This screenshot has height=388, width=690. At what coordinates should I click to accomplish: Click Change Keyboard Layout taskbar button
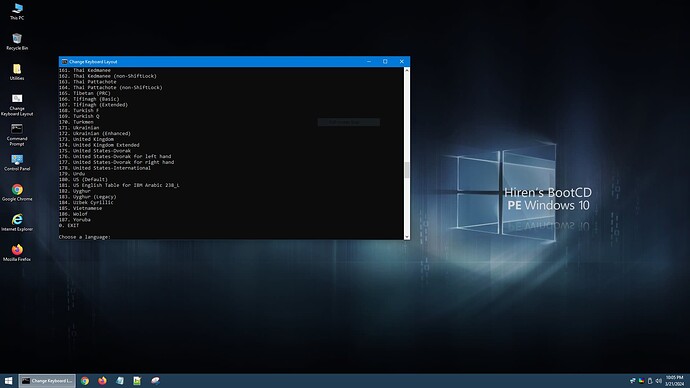[x=47, y=381]
